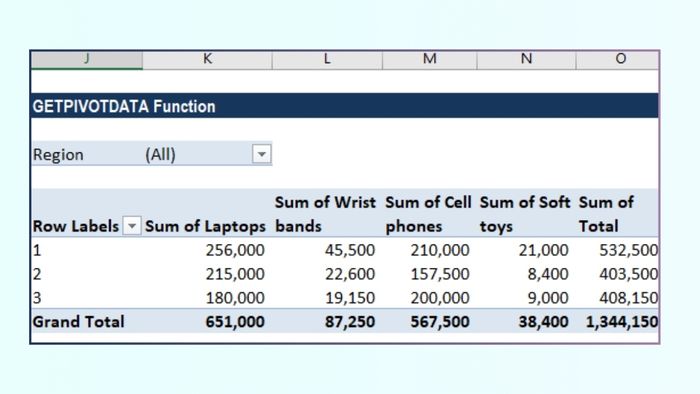Select the 21,000 soft toys cell
The height and width of the screenshot is (394, 700).
pos(526,250)
